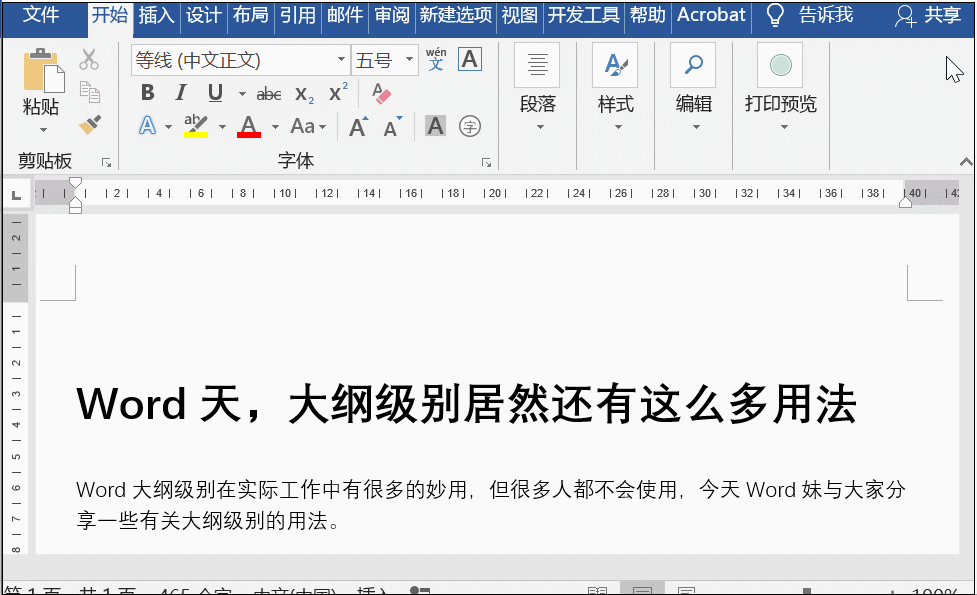The image size is (977, 595).
Task: Switch to the 布局 Layout tab
Action: (250, 15)
